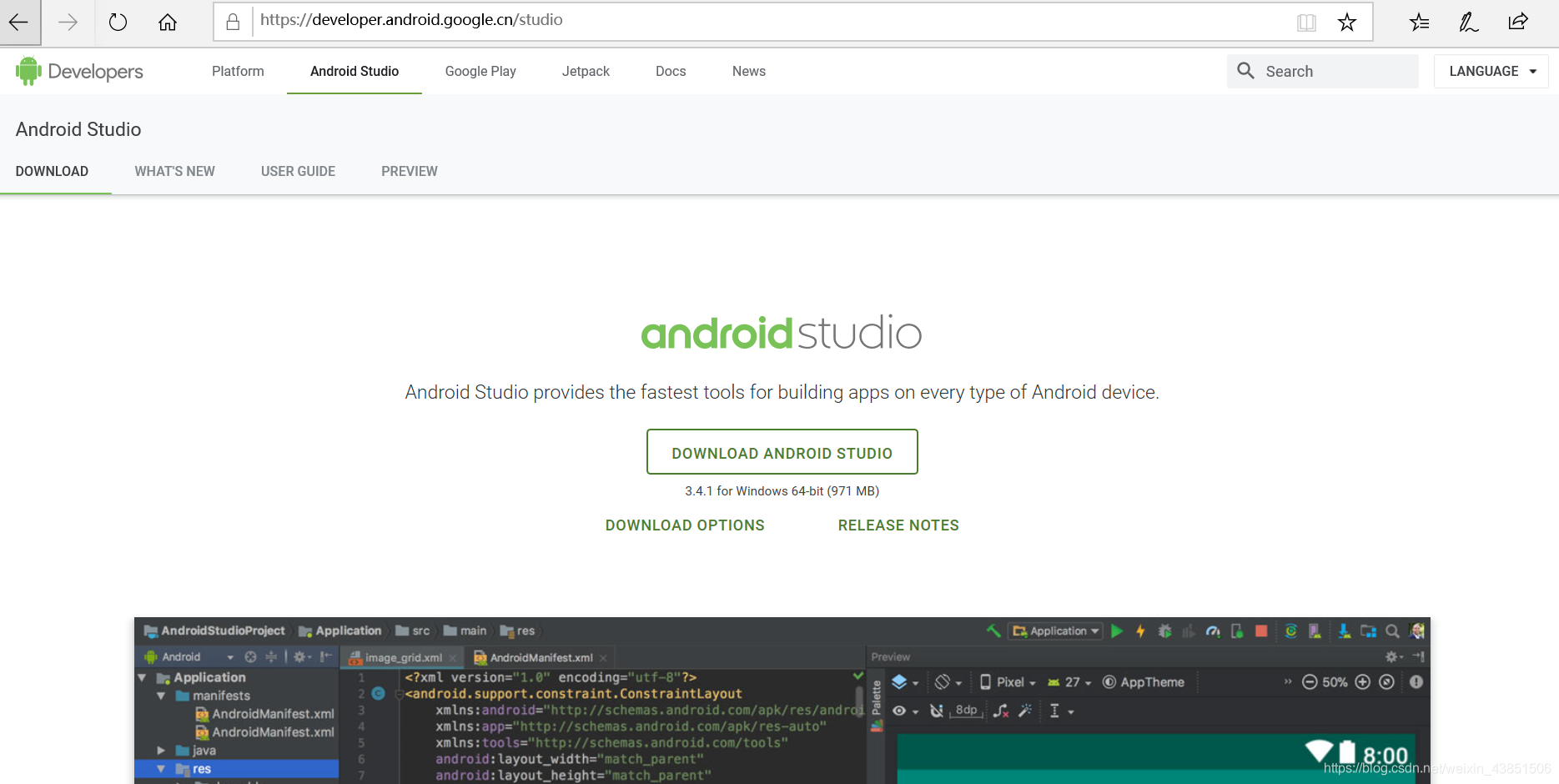
Task: Click the add notes pen icon
Action: [x=1468, y=23]
